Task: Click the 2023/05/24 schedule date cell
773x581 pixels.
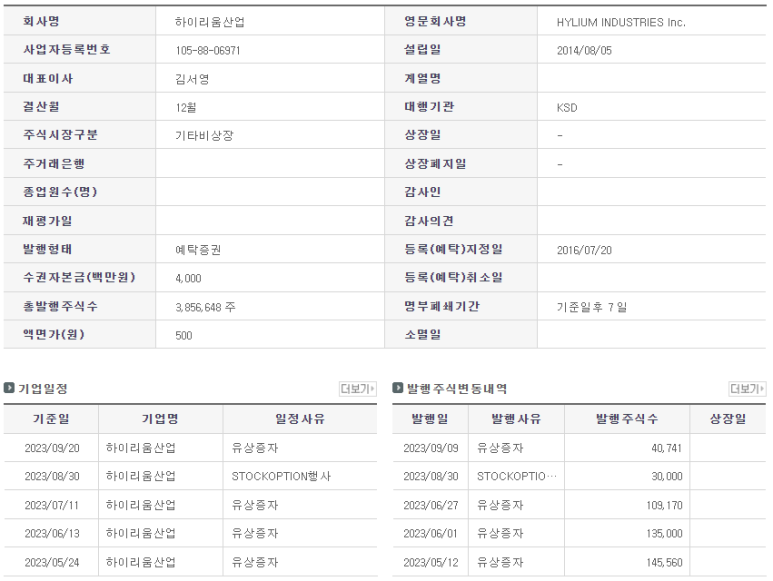Action: coord(52,562)
